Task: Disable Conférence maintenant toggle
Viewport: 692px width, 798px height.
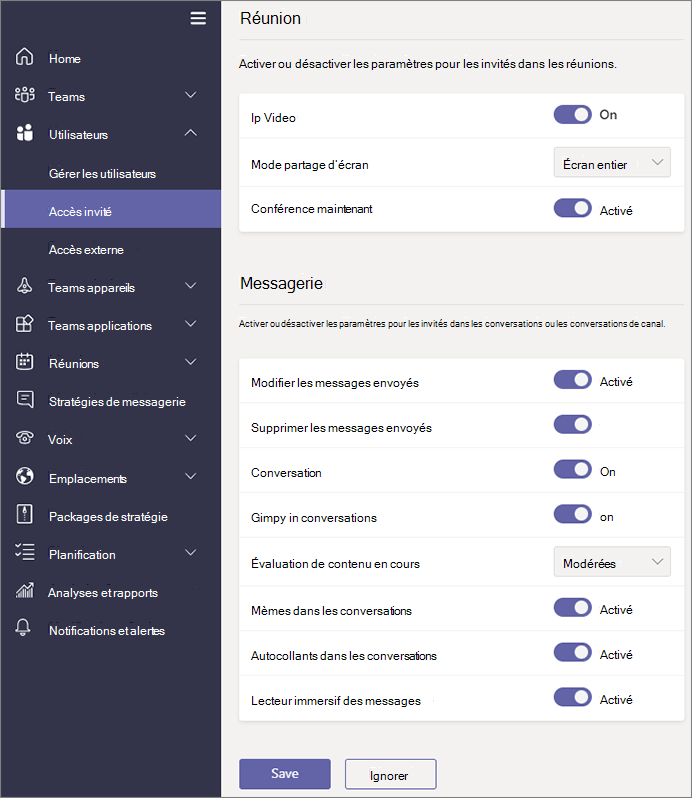Action: point(573,209)
